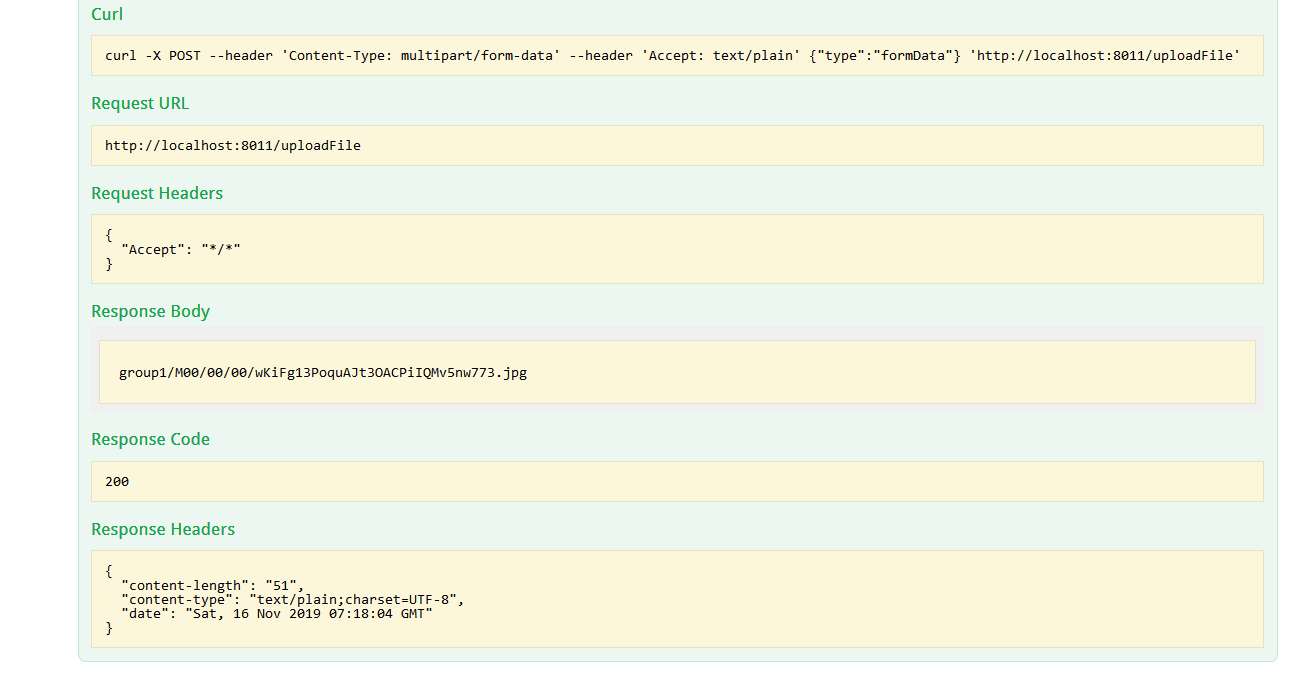The height and width of the screenshot is (682, 1313).
Task: Click the Response Code heading
Action: click(x=150, y=439)
